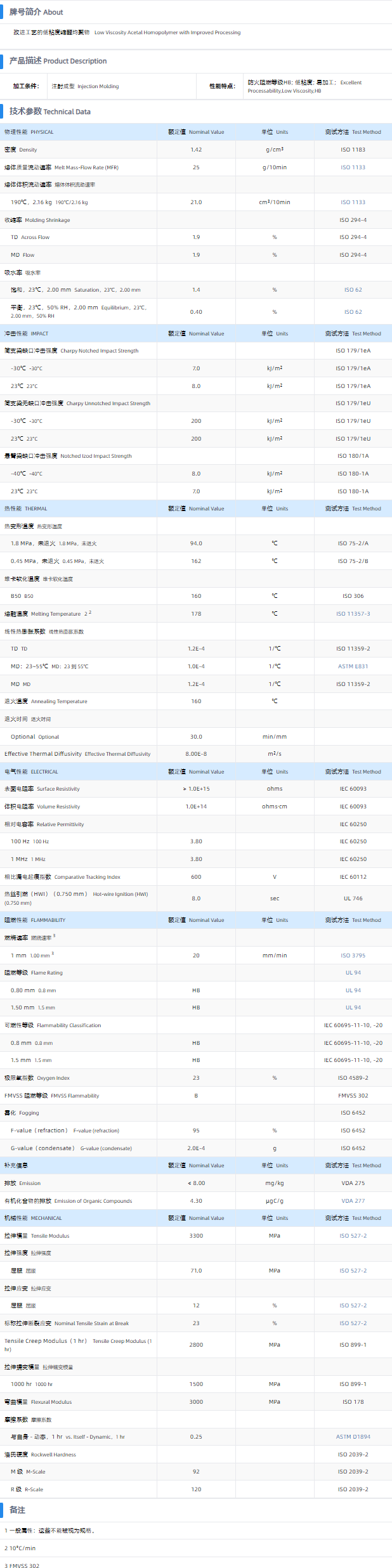Open ISO 62 link for Equilibrium water absorption
This screenshot has width=392, height=1568.
coord(353,312)
